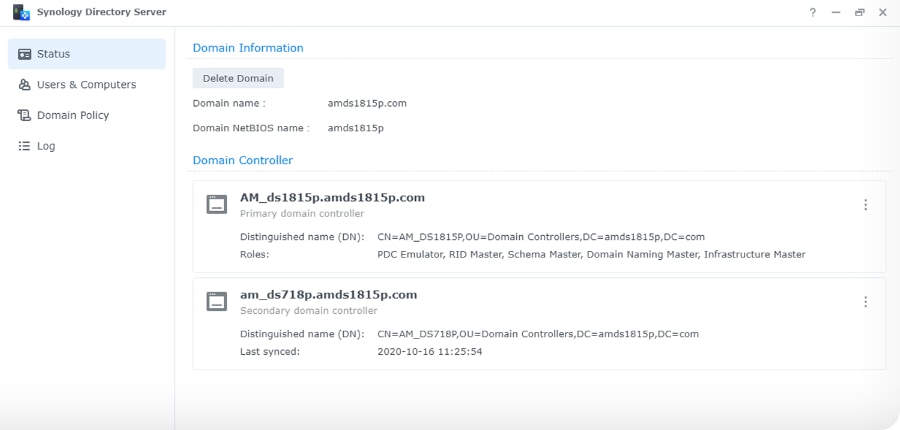Minimize the Directory Server window
The image size is (900, 430).
tap(836, 12)
